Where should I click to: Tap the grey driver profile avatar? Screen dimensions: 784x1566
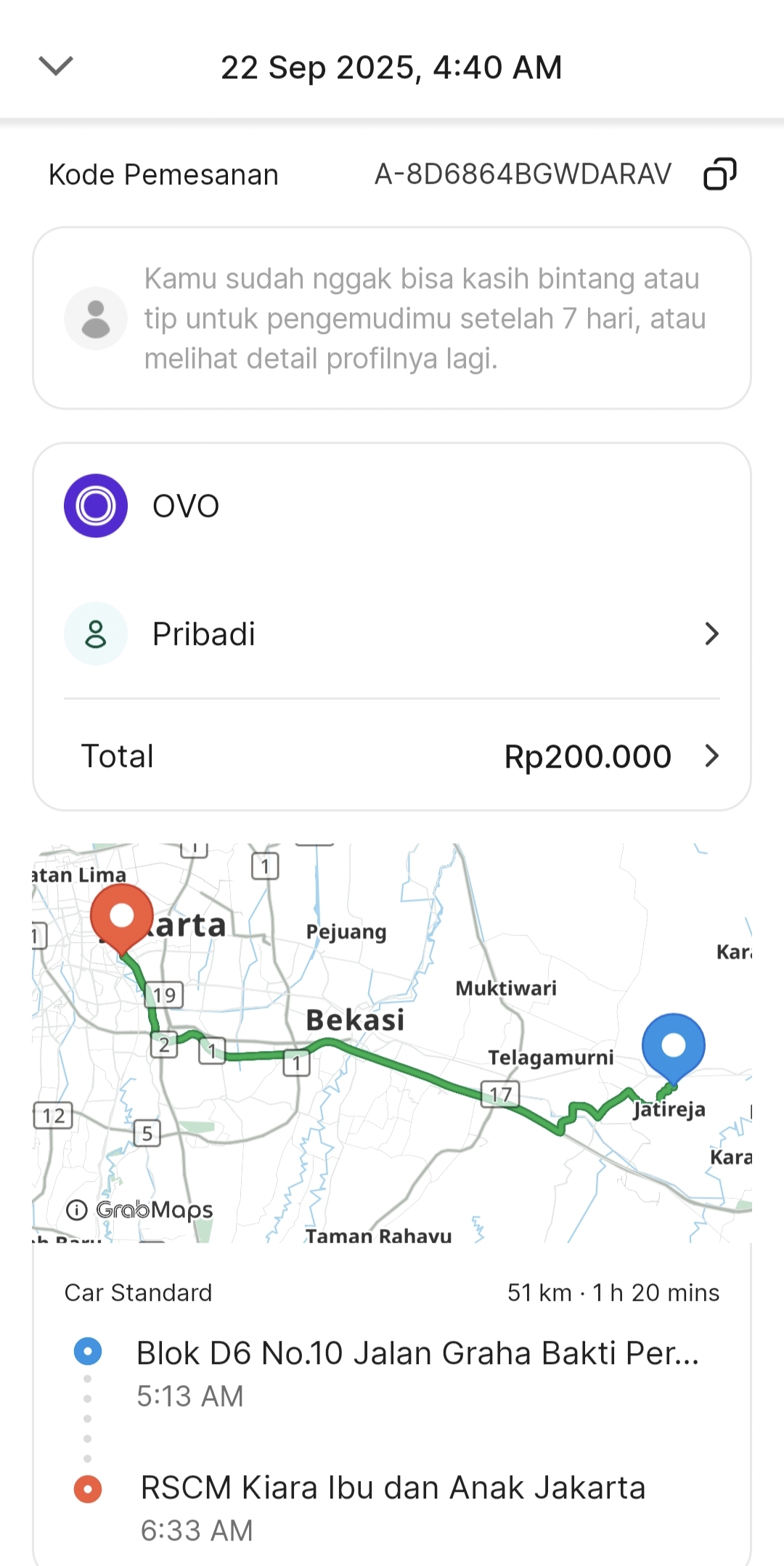pos(96,318)
